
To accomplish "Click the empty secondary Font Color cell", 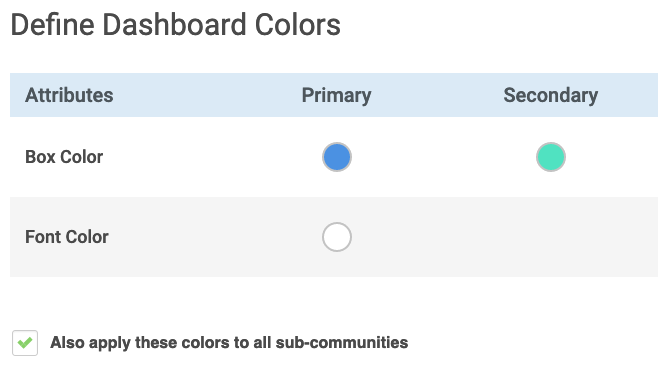I will [x=551, y=237].
